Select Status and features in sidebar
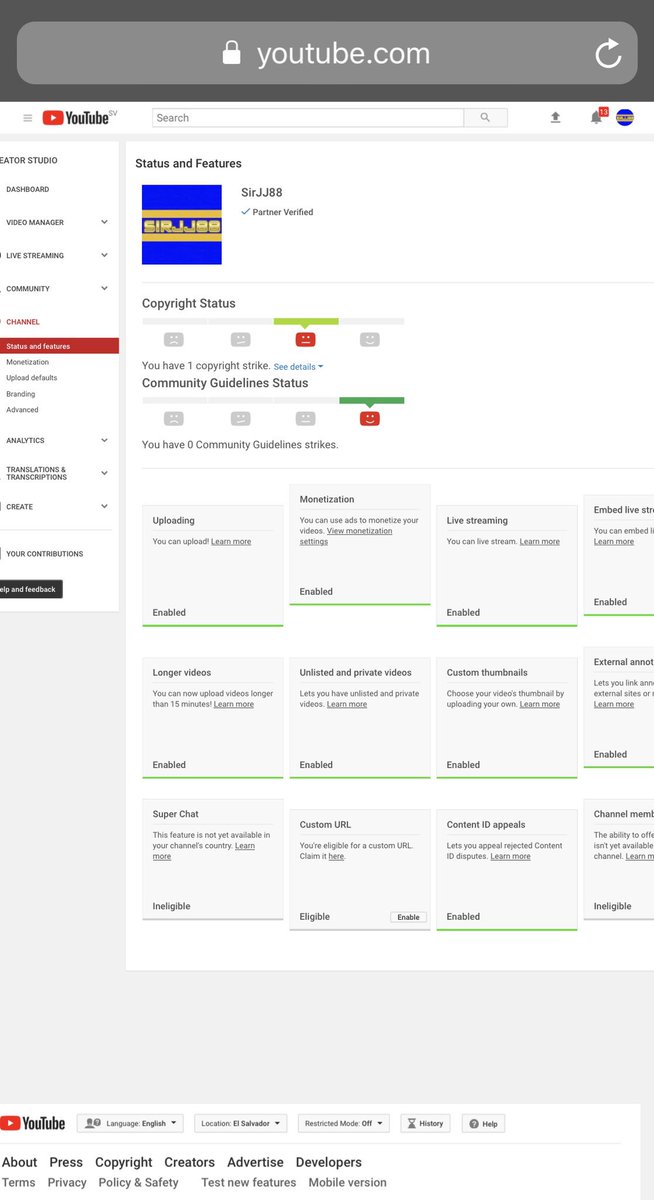This screenshot has width=654, height=1200. coord(59,346)
